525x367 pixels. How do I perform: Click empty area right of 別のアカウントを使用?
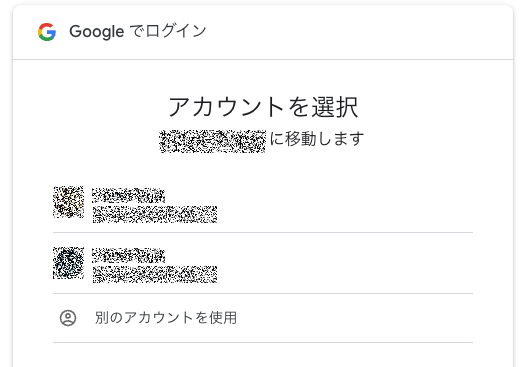355,318
